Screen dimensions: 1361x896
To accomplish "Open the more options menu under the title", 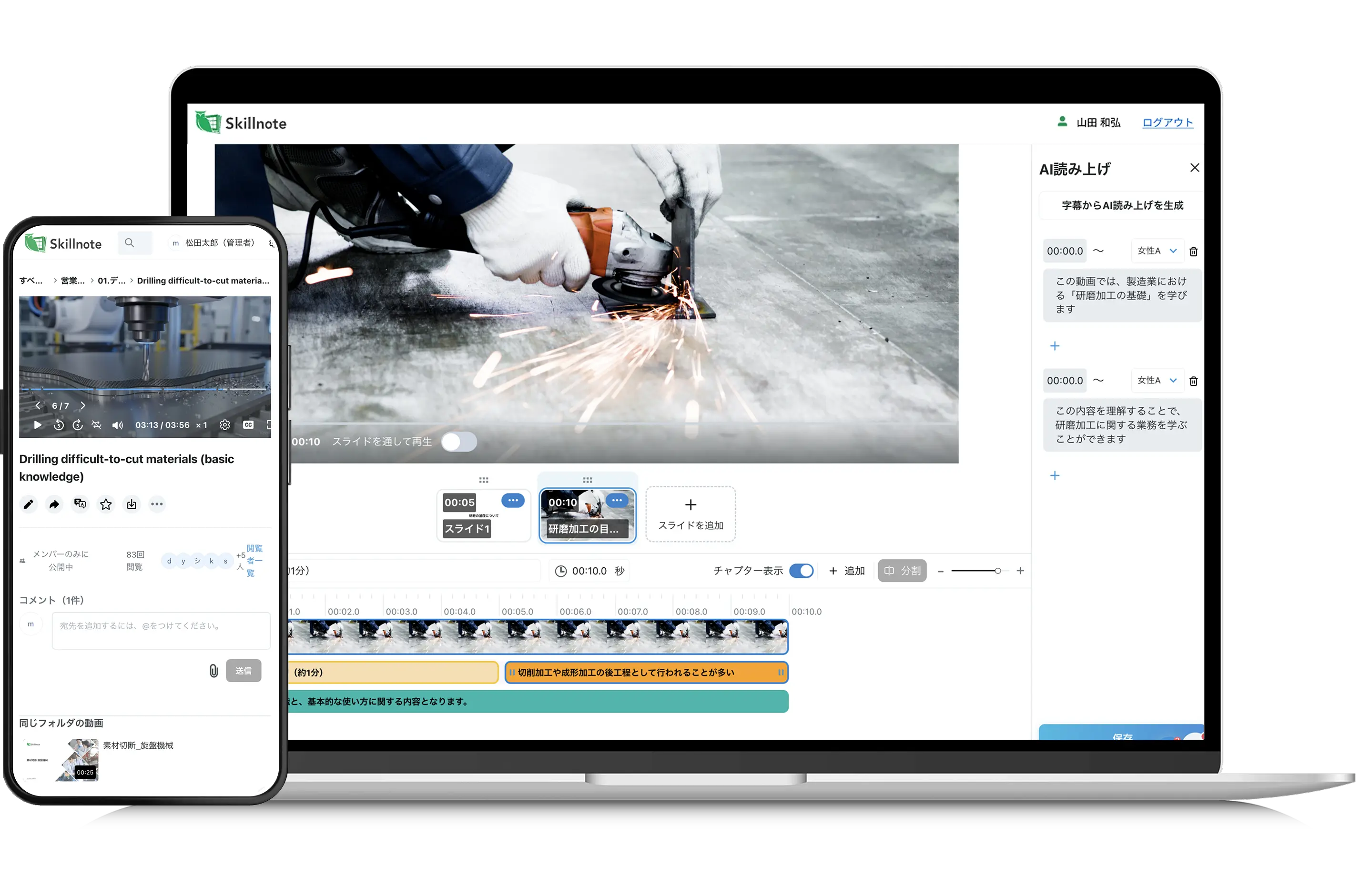I will point(157,504).
